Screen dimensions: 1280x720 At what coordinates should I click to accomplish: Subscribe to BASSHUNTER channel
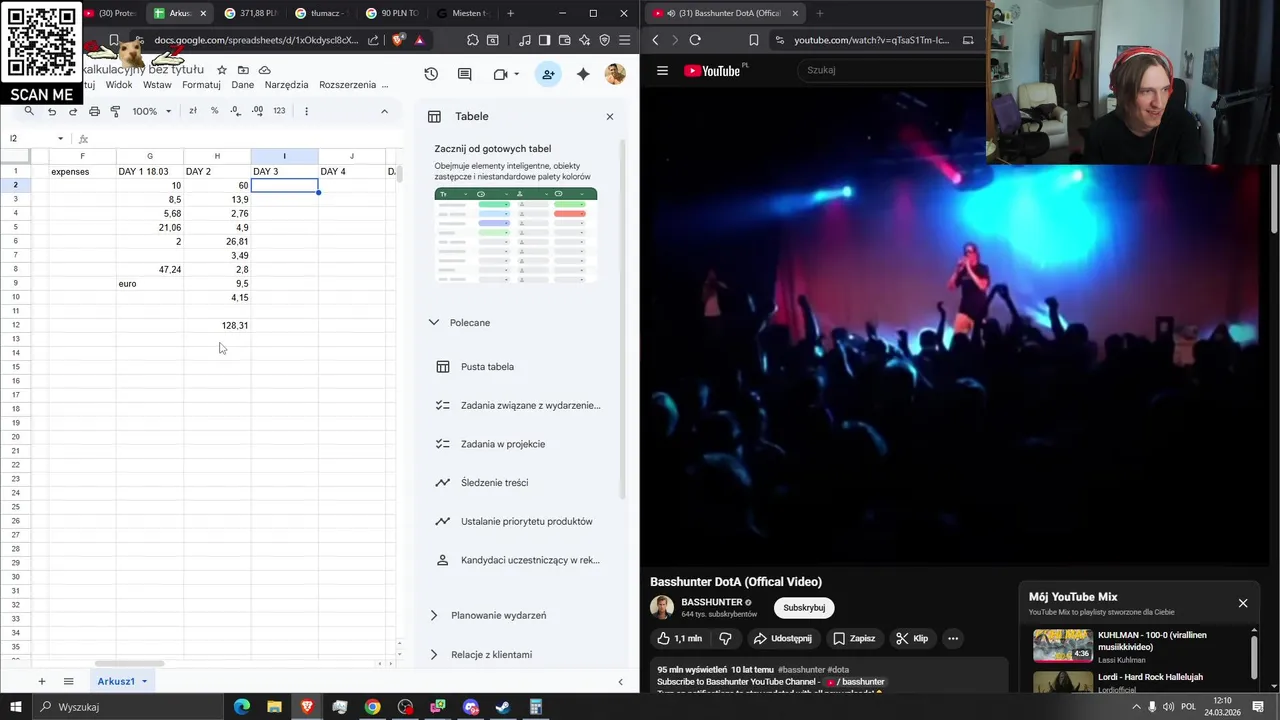[x=804, y=607]
